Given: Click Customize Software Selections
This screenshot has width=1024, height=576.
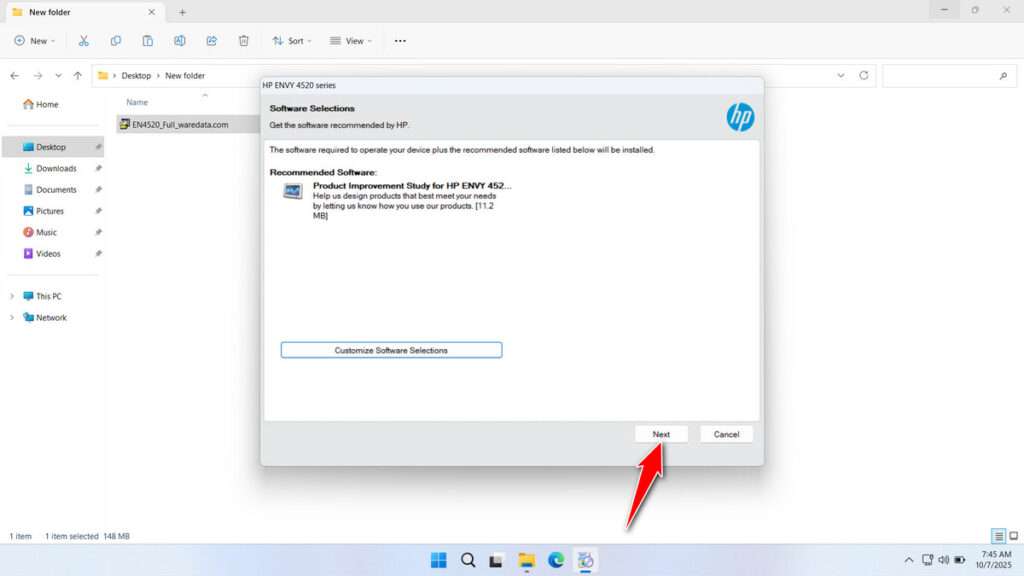Looking at the screenshot, I should [x=391, y=350].
